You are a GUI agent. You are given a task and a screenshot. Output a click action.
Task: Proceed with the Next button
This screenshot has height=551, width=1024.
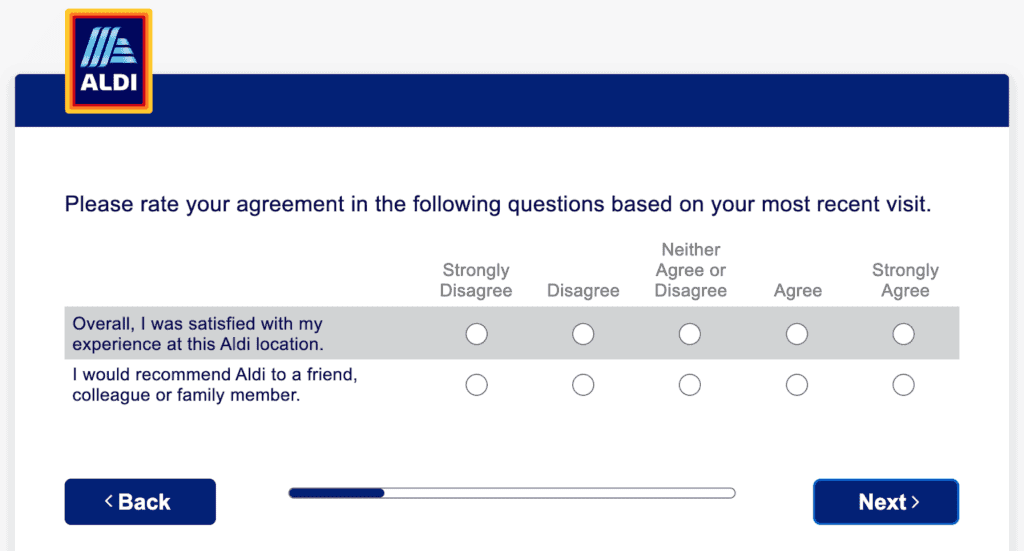point(886,502)
